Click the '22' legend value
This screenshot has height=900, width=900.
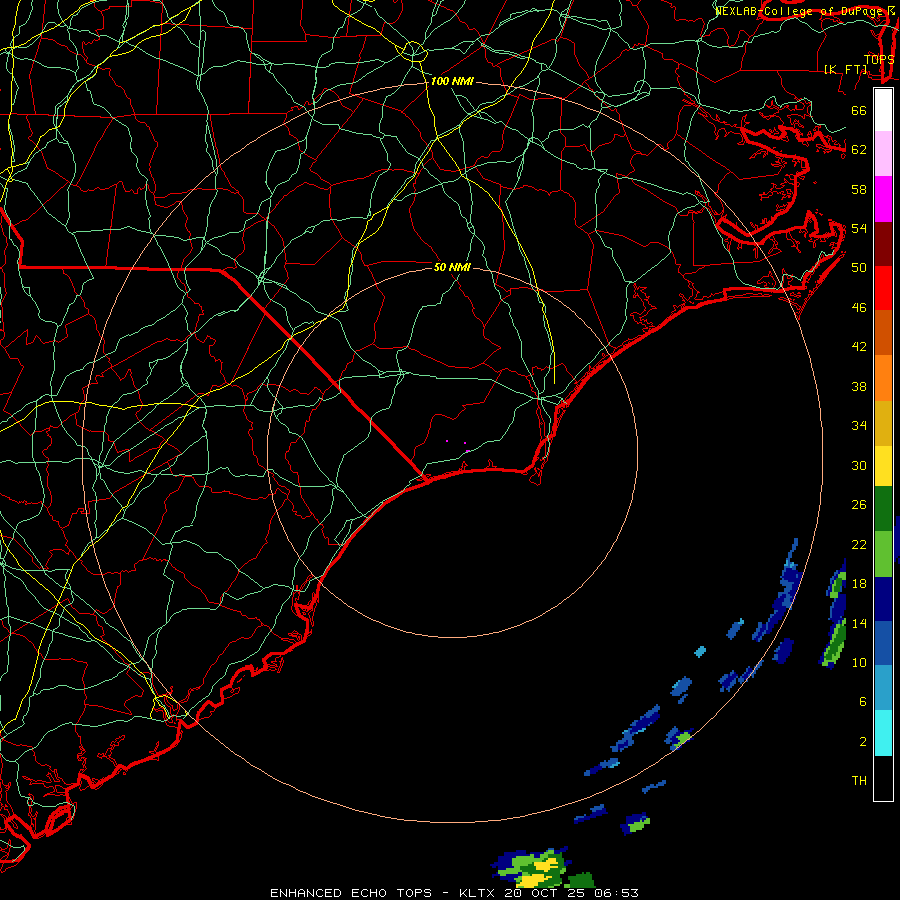[859, 545]
